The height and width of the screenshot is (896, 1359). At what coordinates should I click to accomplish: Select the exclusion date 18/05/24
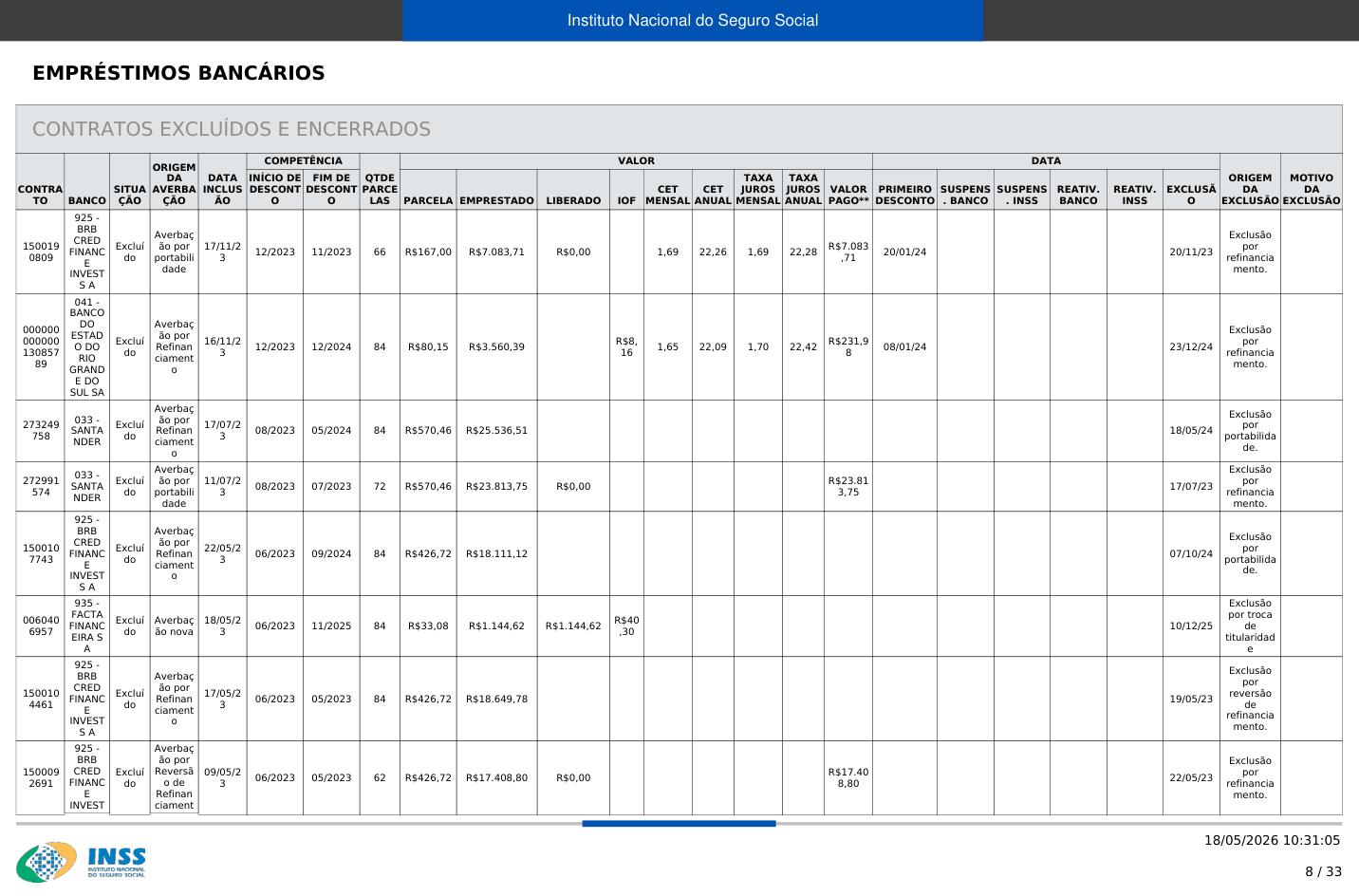[x=1191, y=430]
